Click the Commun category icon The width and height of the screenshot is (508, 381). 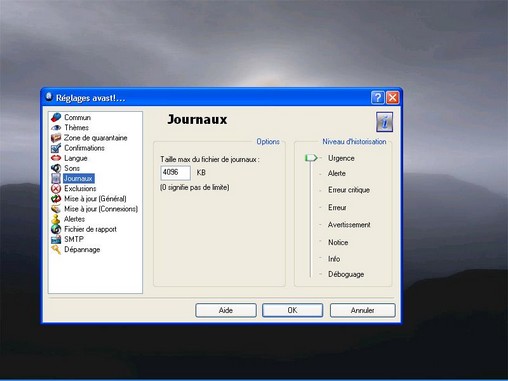[56, 117]
